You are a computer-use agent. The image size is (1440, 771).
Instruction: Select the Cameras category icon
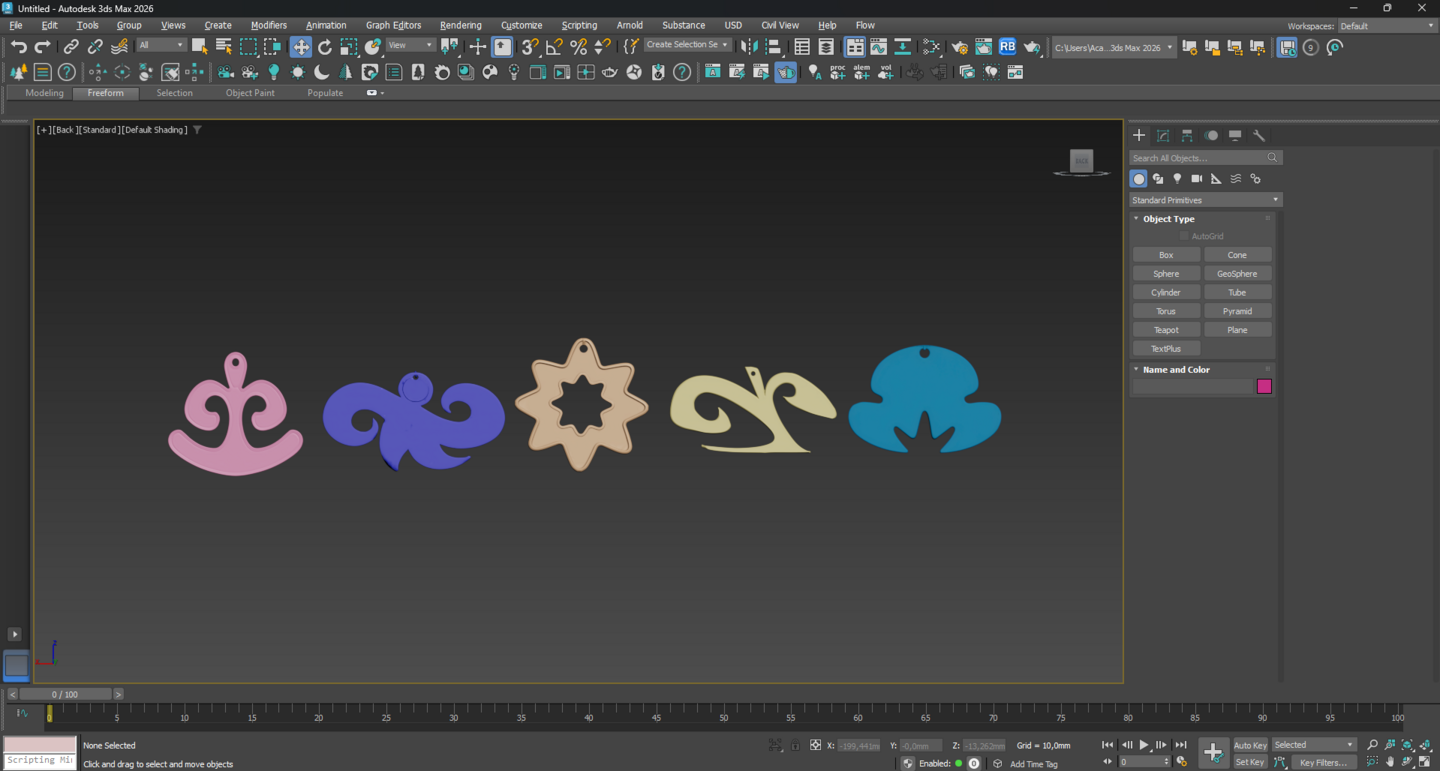(x=1196, y=179)
